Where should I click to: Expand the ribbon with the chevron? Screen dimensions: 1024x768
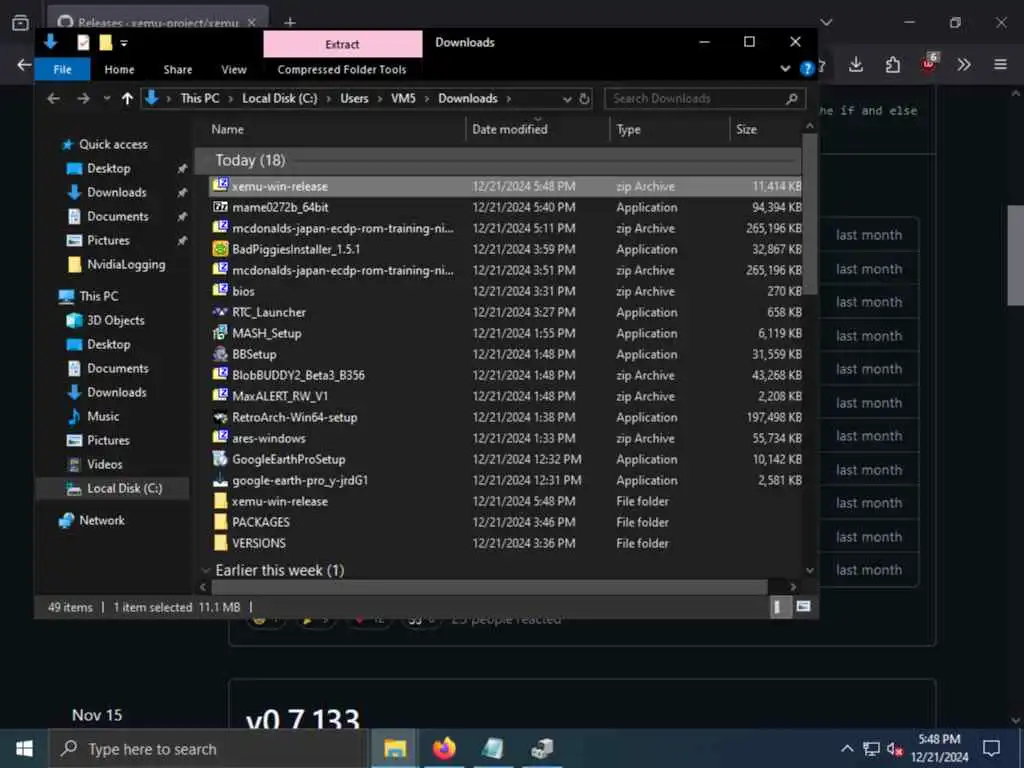[x=785, y=68]
